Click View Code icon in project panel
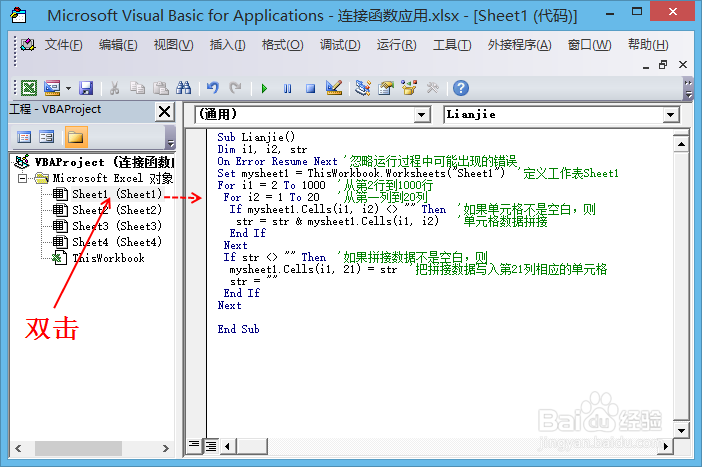The height and width of the screenshot is (467, 702). (x=24, y=137)
